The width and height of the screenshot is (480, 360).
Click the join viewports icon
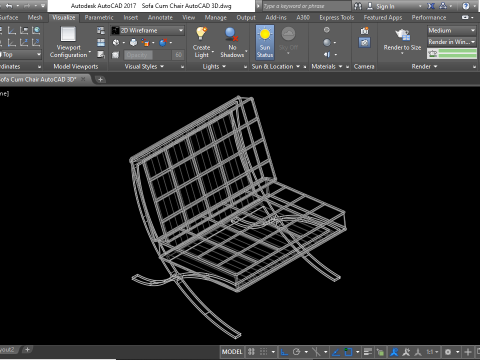pyautogui.click(x=101, y=43)
